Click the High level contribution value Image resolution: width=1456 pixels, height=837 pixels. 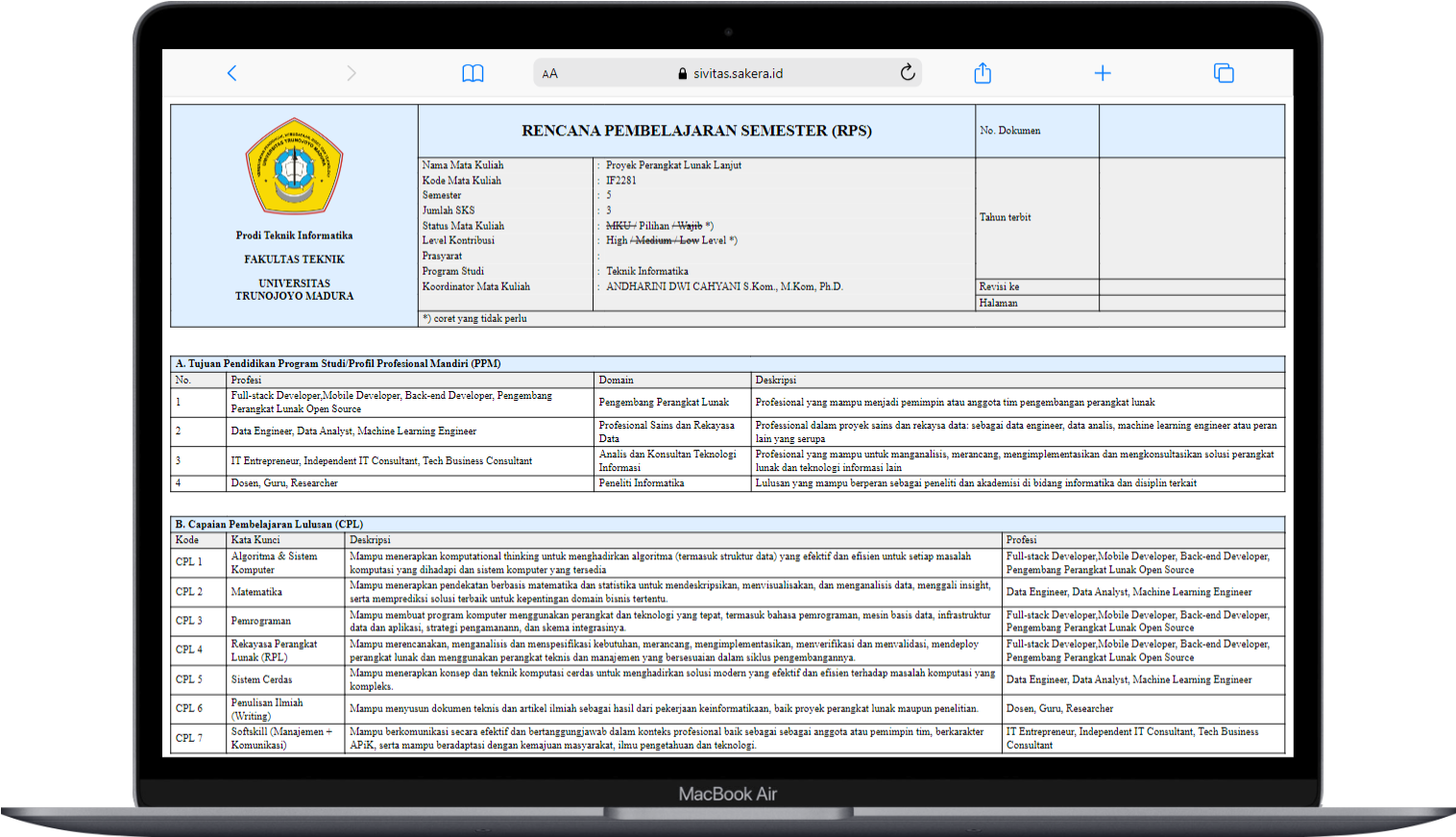617,240
